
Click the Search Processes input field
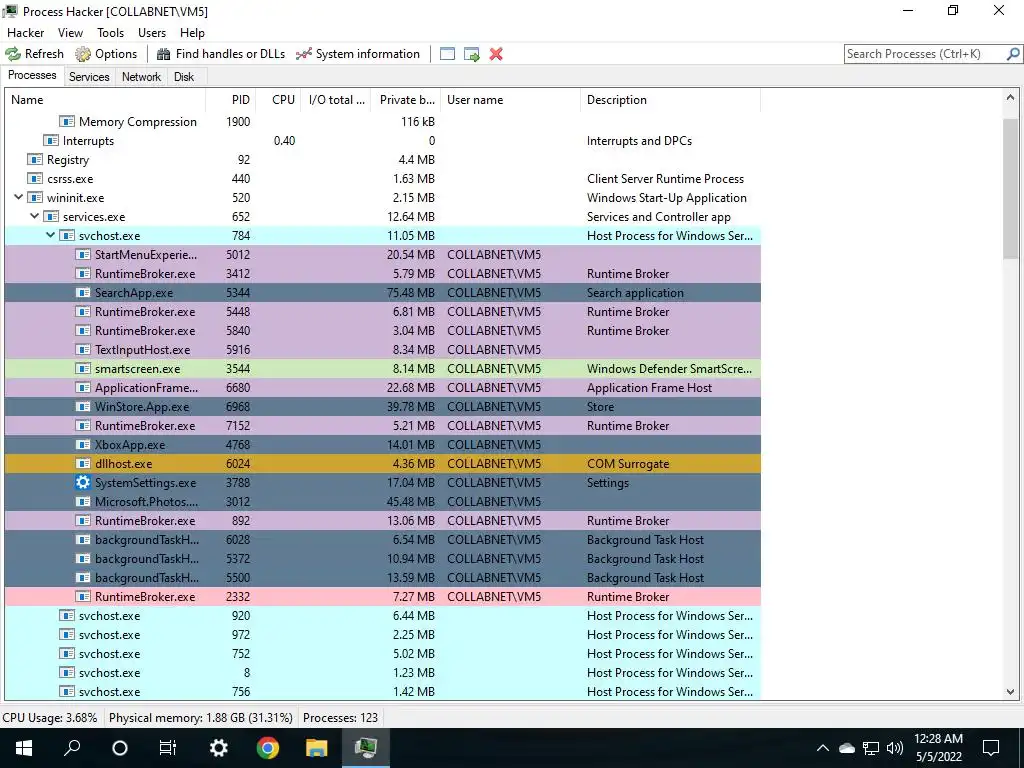(x=925, y=54)
